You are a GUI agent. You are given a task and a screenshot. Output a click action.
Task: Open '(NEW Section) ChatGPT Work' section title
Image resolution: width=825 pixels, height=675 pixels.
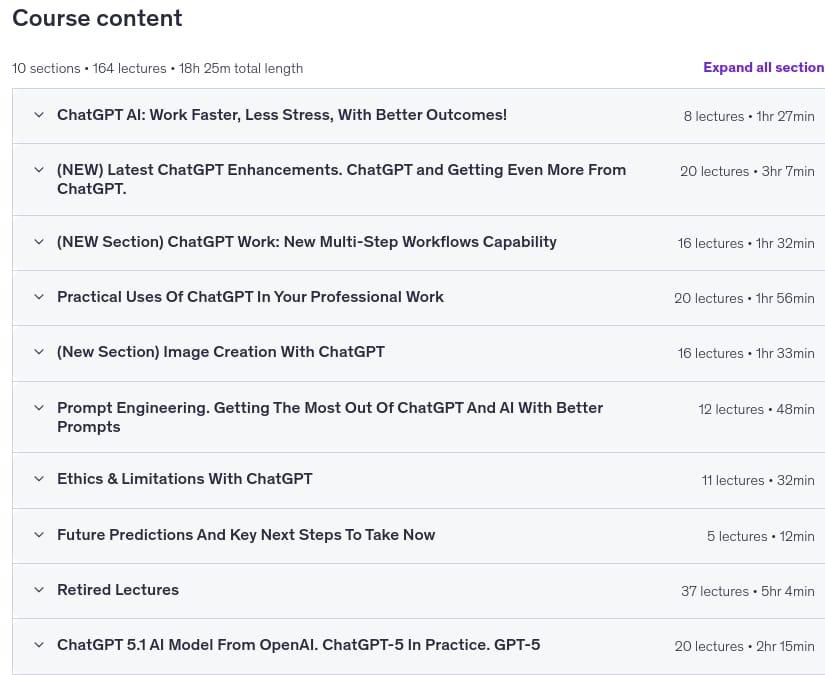pos(307,241)
